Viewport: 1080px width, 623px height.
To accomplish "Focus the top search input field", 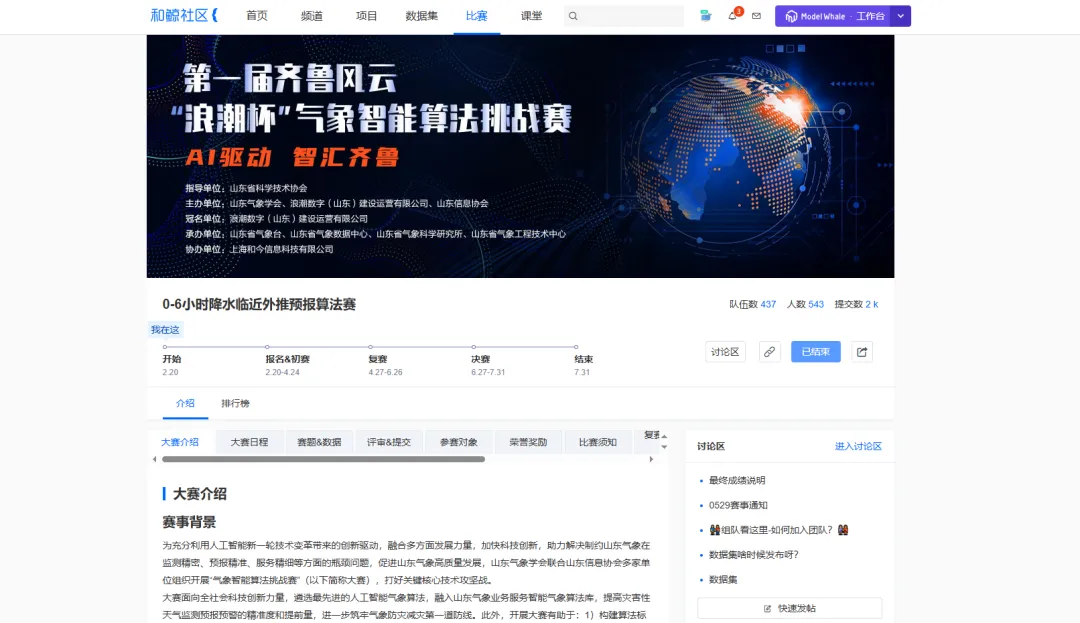I will 623,16.
